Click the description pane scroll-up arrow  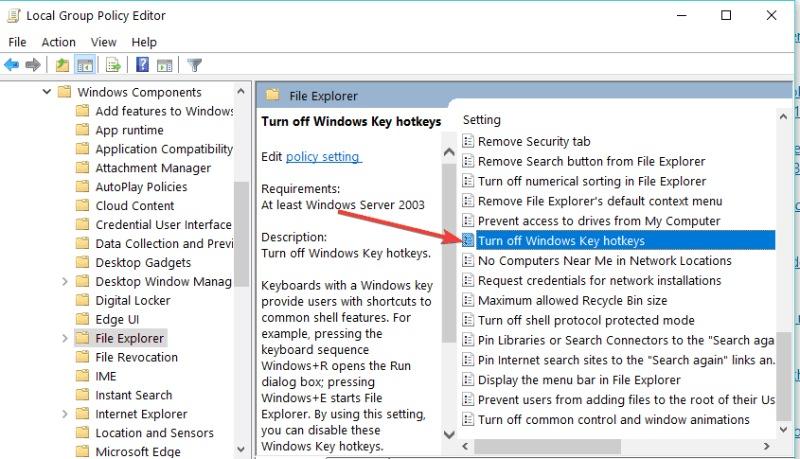[x=449, y=151]
